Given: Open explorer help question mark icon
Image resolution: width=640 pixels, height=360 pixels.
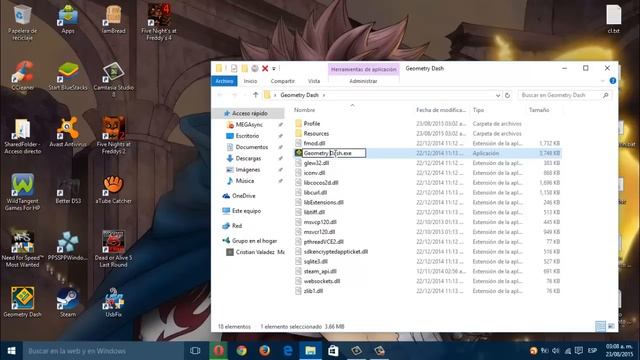Looking at the screenshot, I should point(613,81).
